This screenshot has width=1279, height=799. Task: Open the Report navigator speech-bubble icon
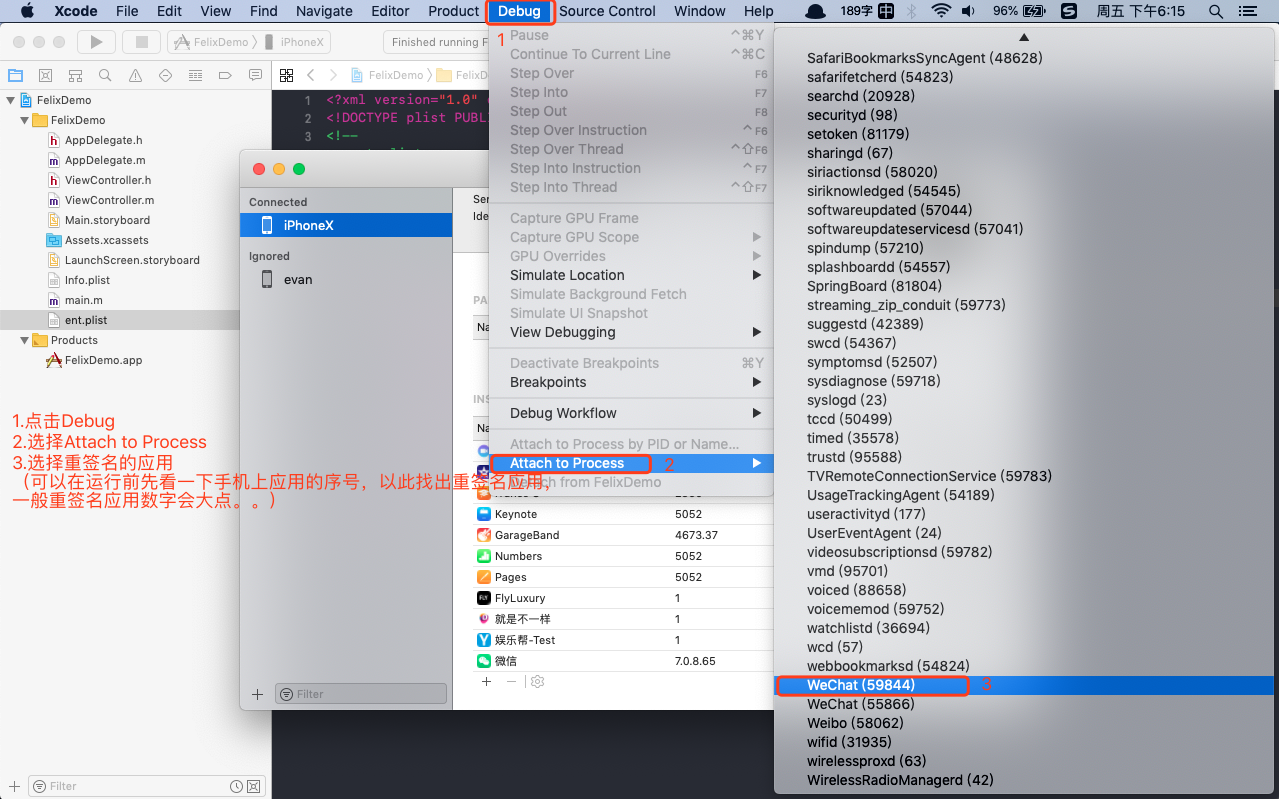click(255, 75)
